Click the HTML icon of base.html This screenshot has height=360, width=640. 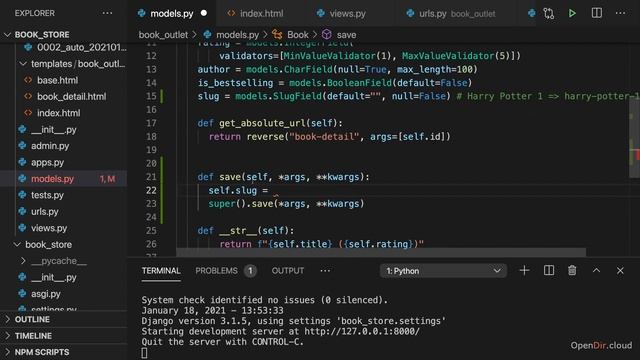click(x=28, y=80)
